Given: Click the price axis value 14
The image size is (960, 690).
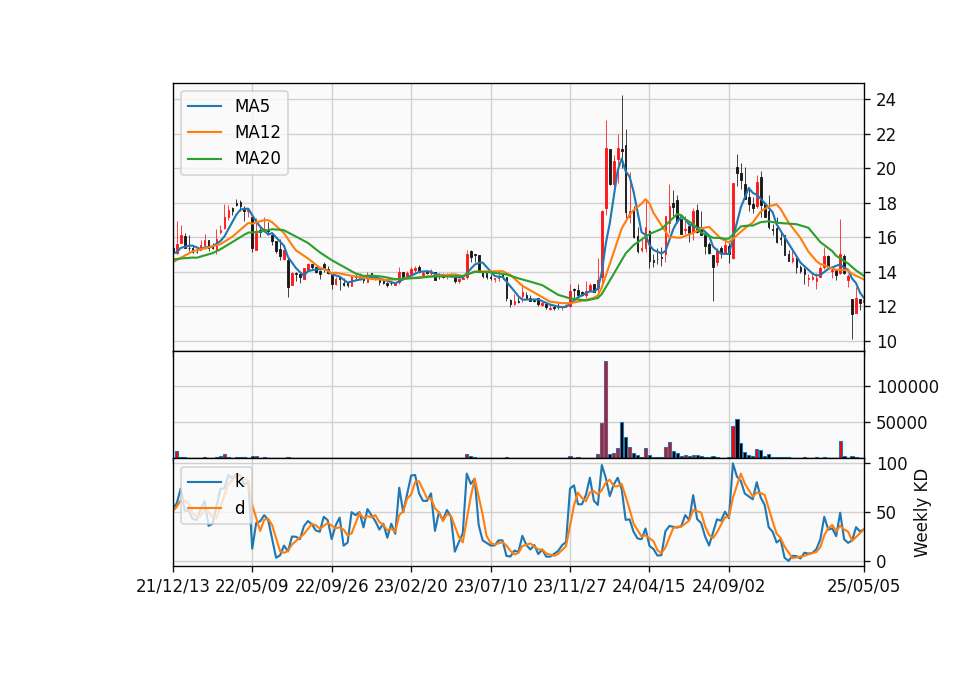Looking at the screenshot, I should 886,272.
